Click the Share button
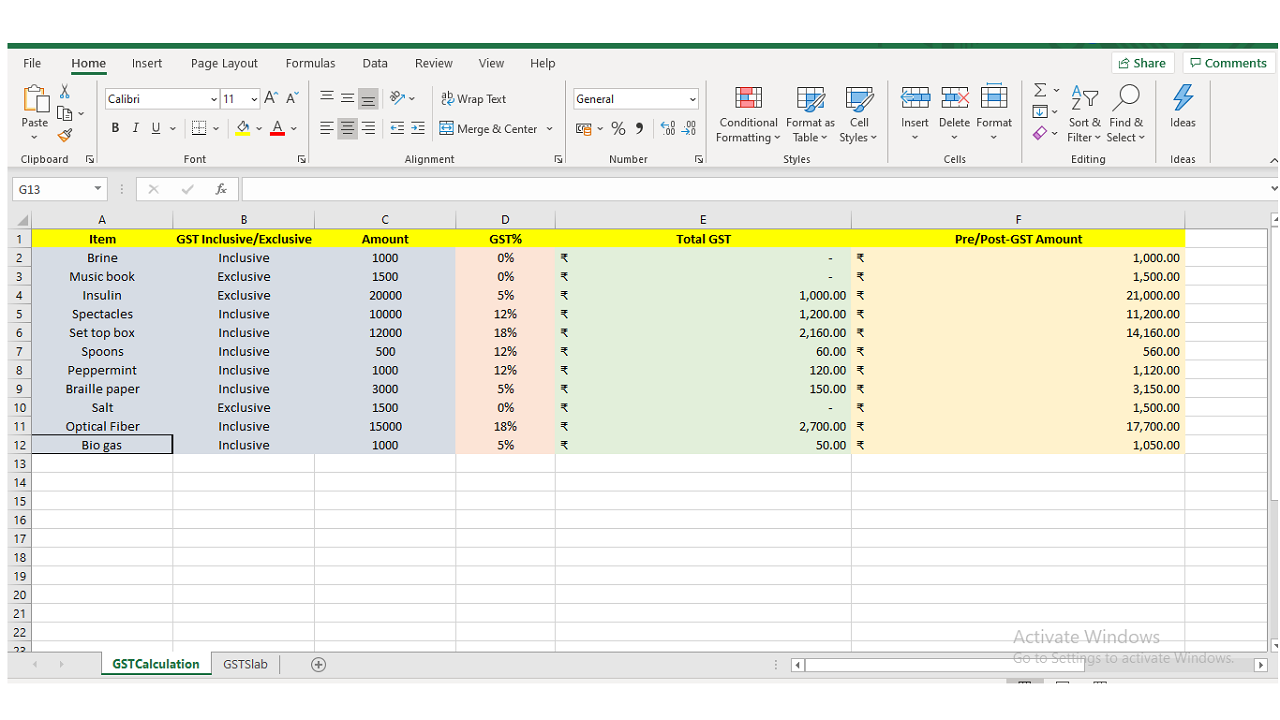This screenshot has width=1280, height=720. pyautogui.click(x=1142, y=63)
